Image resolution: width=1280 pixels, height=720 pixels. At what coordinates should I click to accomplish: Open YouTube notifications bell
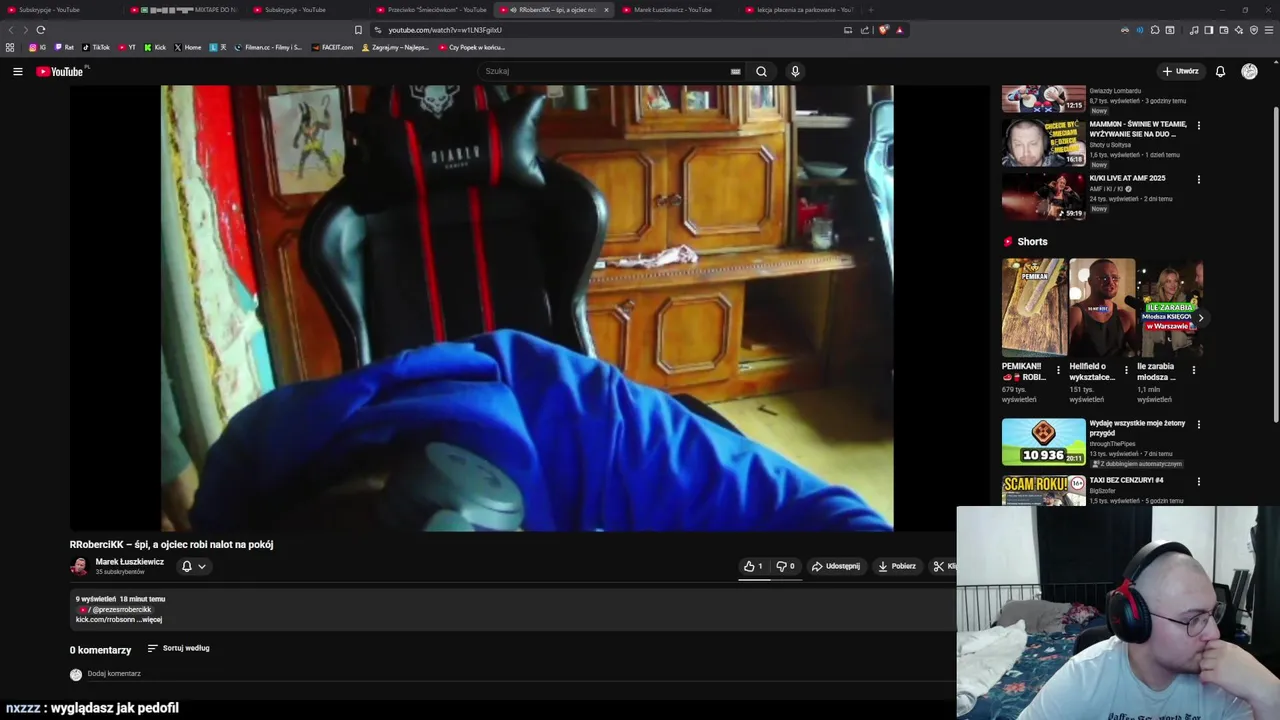point(1220,71)
